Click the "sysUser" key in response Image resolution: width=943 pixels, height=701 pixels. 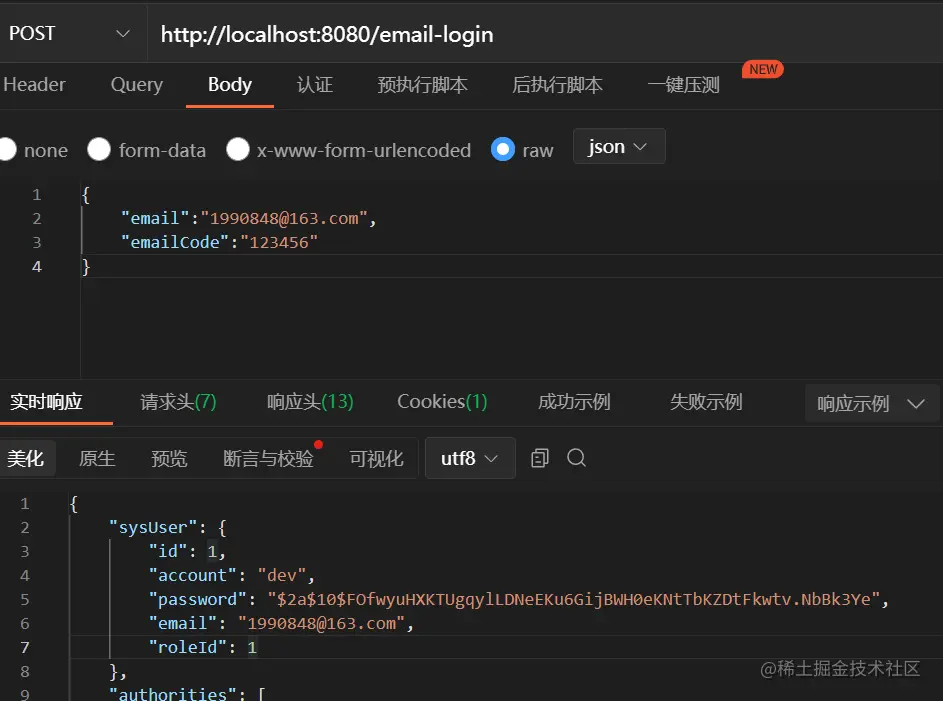[153, 527]
